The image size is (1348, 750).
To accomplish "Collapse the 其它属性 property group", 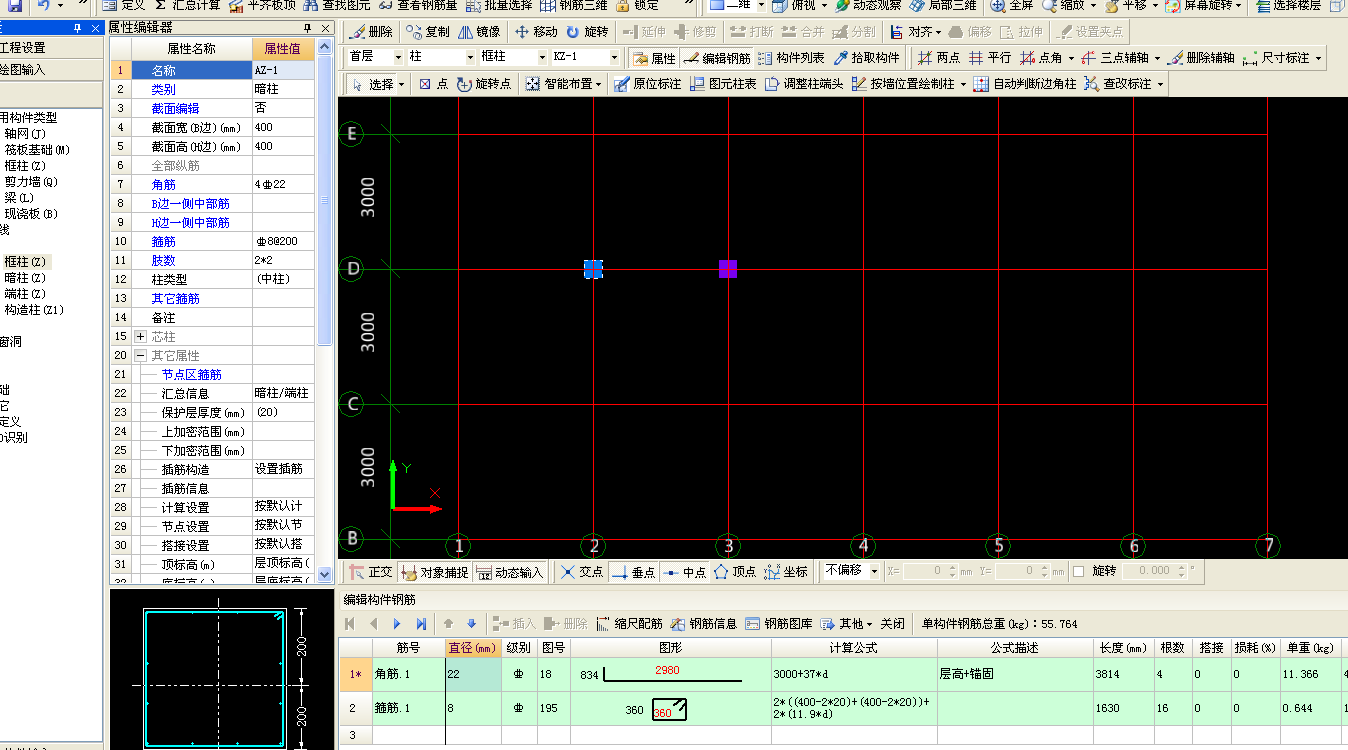I will [x=140, y=355].
